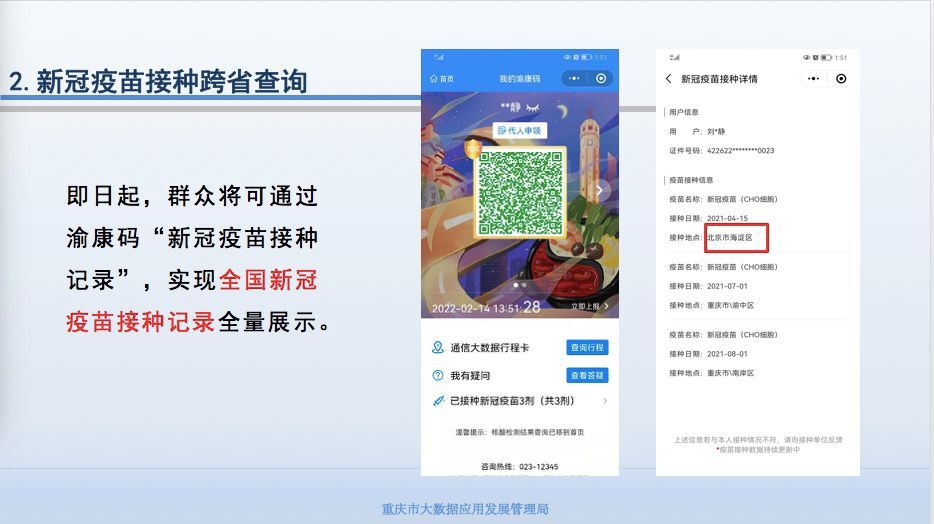Tap the golden shield badge on QR code
Viewport: 934px width, 524px height.
(473, 150)
